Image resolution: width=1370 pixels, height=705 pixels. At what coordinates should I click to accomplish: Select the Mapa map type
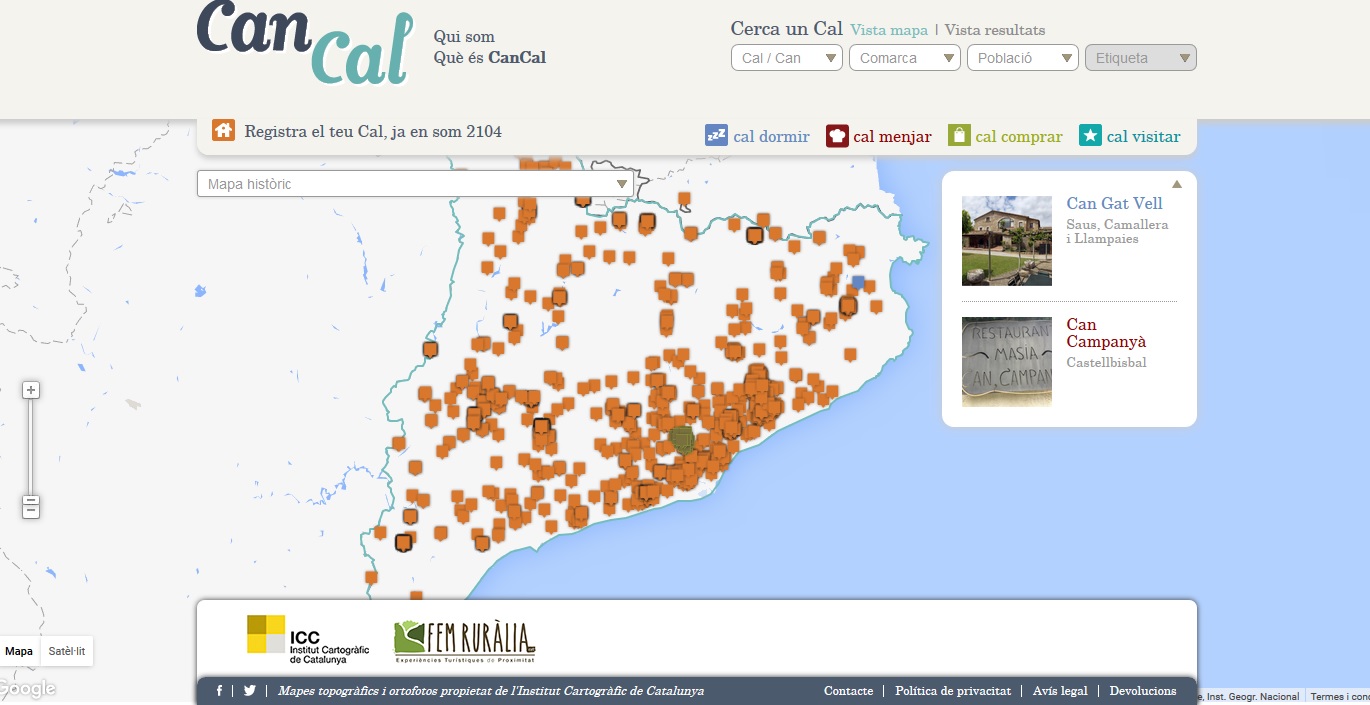click(x=19, y=651)
